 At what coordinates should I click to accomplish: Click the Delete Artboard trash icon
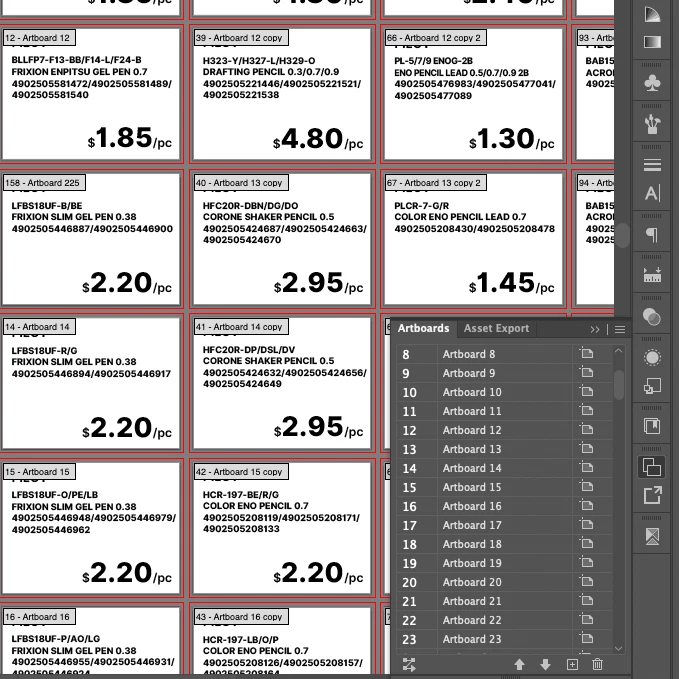point(597,664)
